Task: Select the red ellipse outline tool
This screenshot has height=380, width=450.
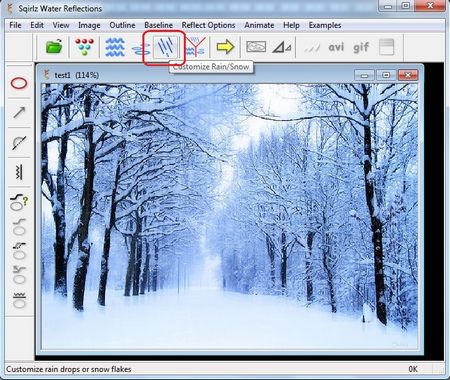Action: click(19, 83)
